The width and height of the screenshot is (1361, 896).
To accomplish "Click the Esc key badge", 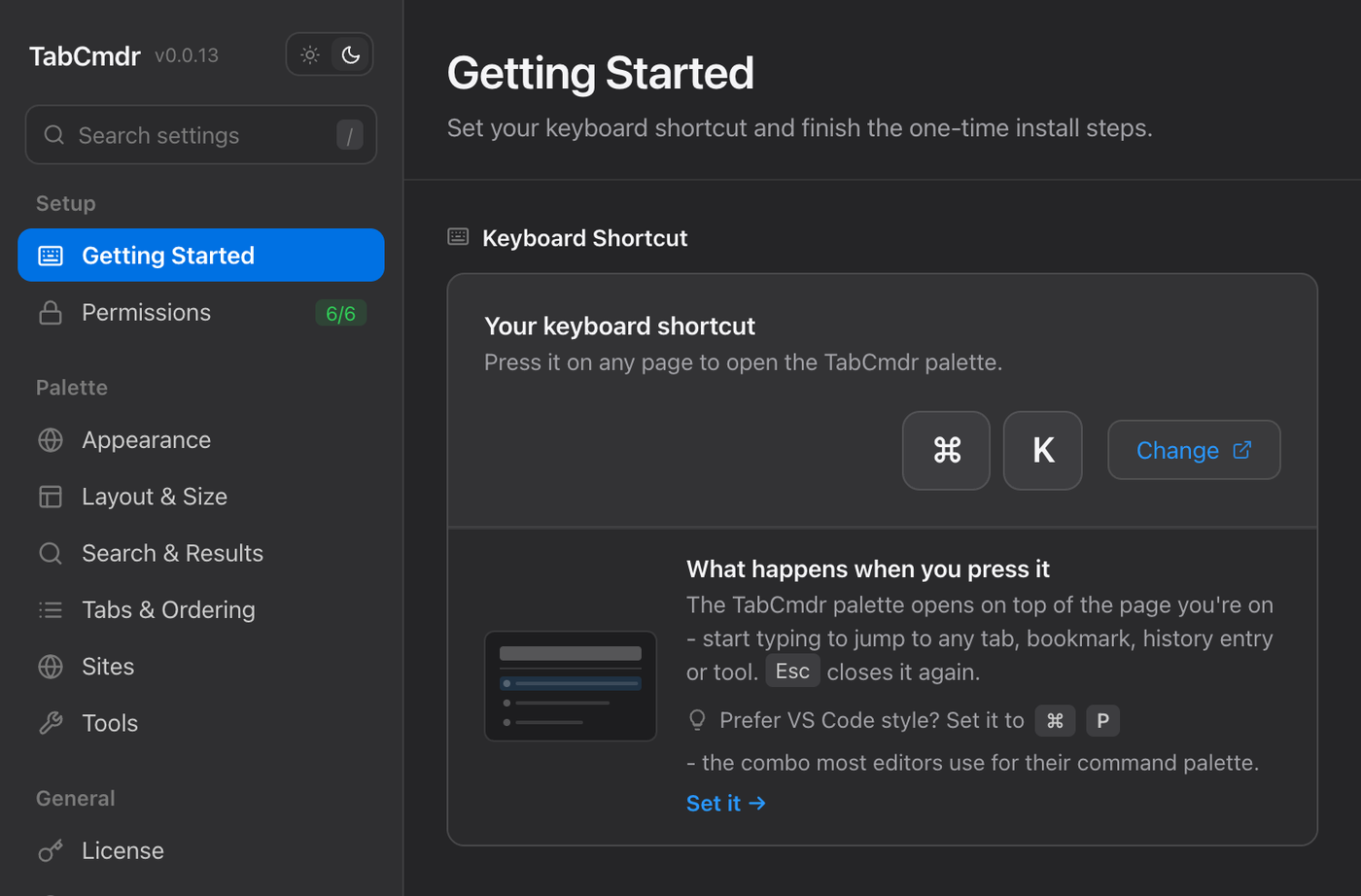I will [x=792, y=672].
